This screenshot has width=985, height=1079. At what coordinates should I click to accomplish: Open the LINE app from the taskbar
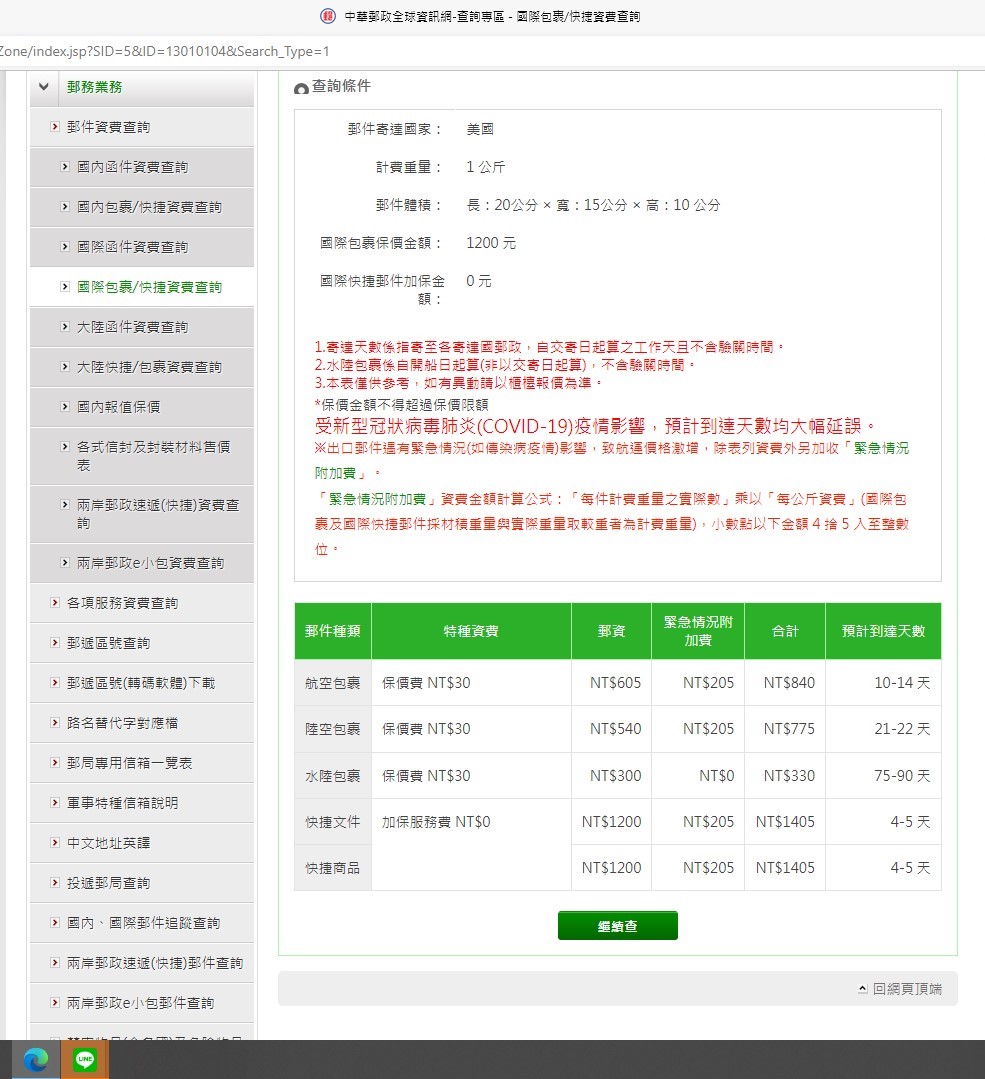85,1059
